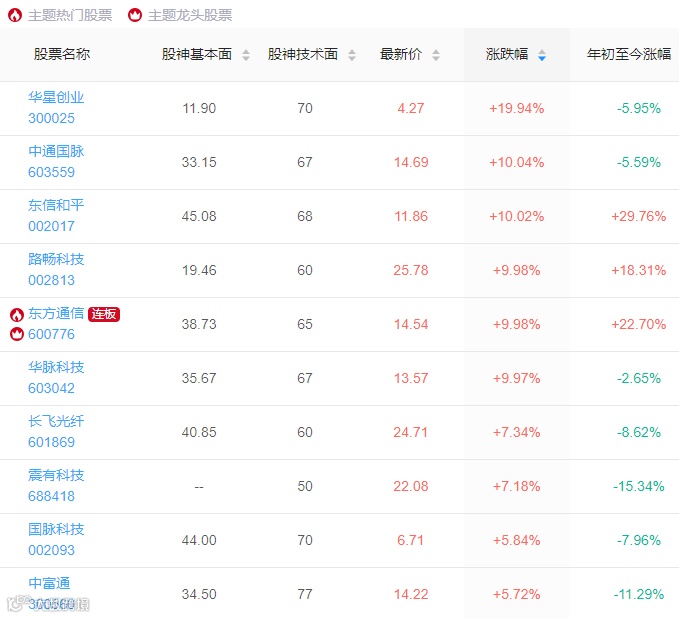Open stock code 603559
The width and height of the screenshot is (679, 618).
pyautogui.click(x=52, y=172)
